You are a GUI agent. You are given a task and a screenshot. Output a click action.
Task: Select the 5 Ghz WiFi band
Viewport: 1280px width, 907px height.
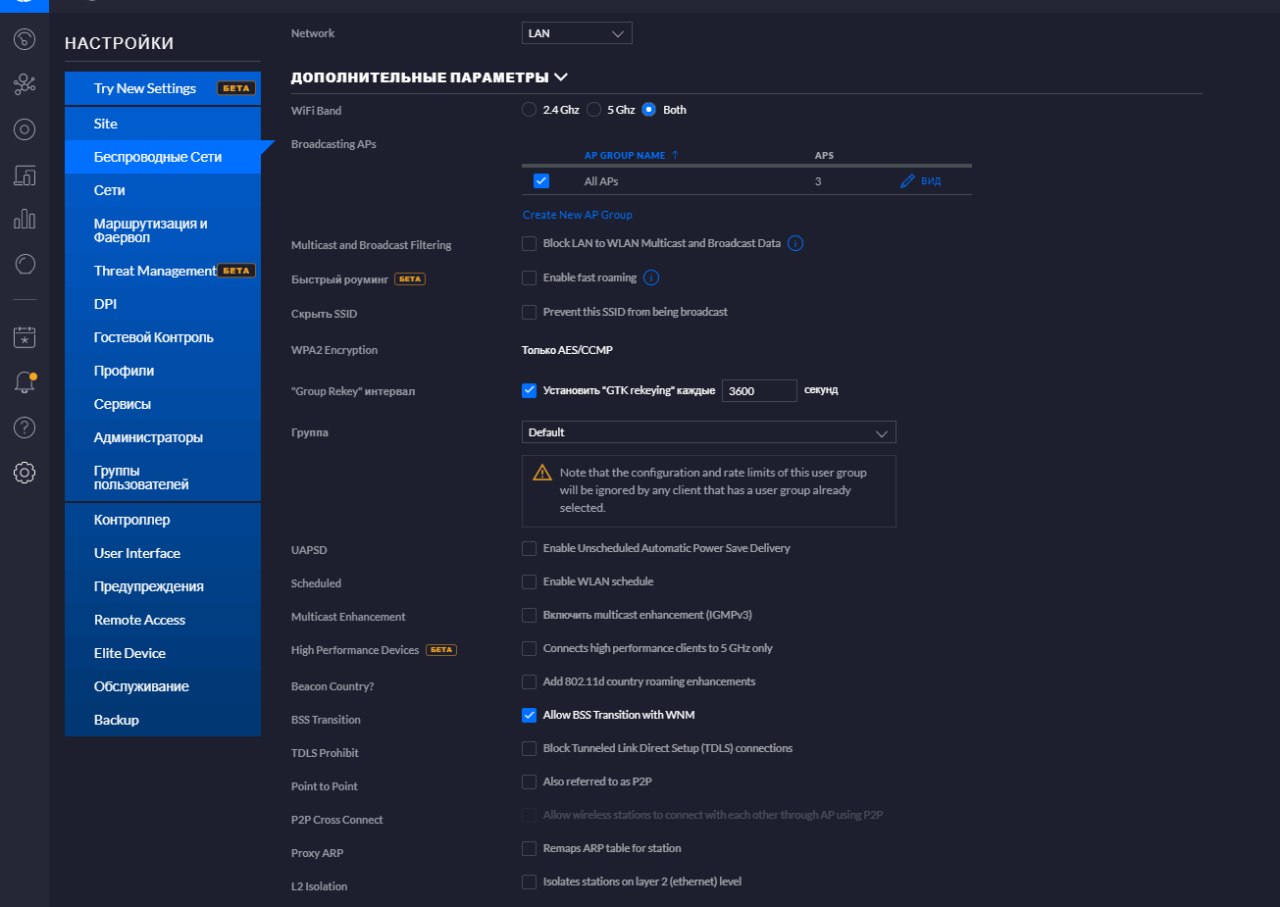coord(593,110)
